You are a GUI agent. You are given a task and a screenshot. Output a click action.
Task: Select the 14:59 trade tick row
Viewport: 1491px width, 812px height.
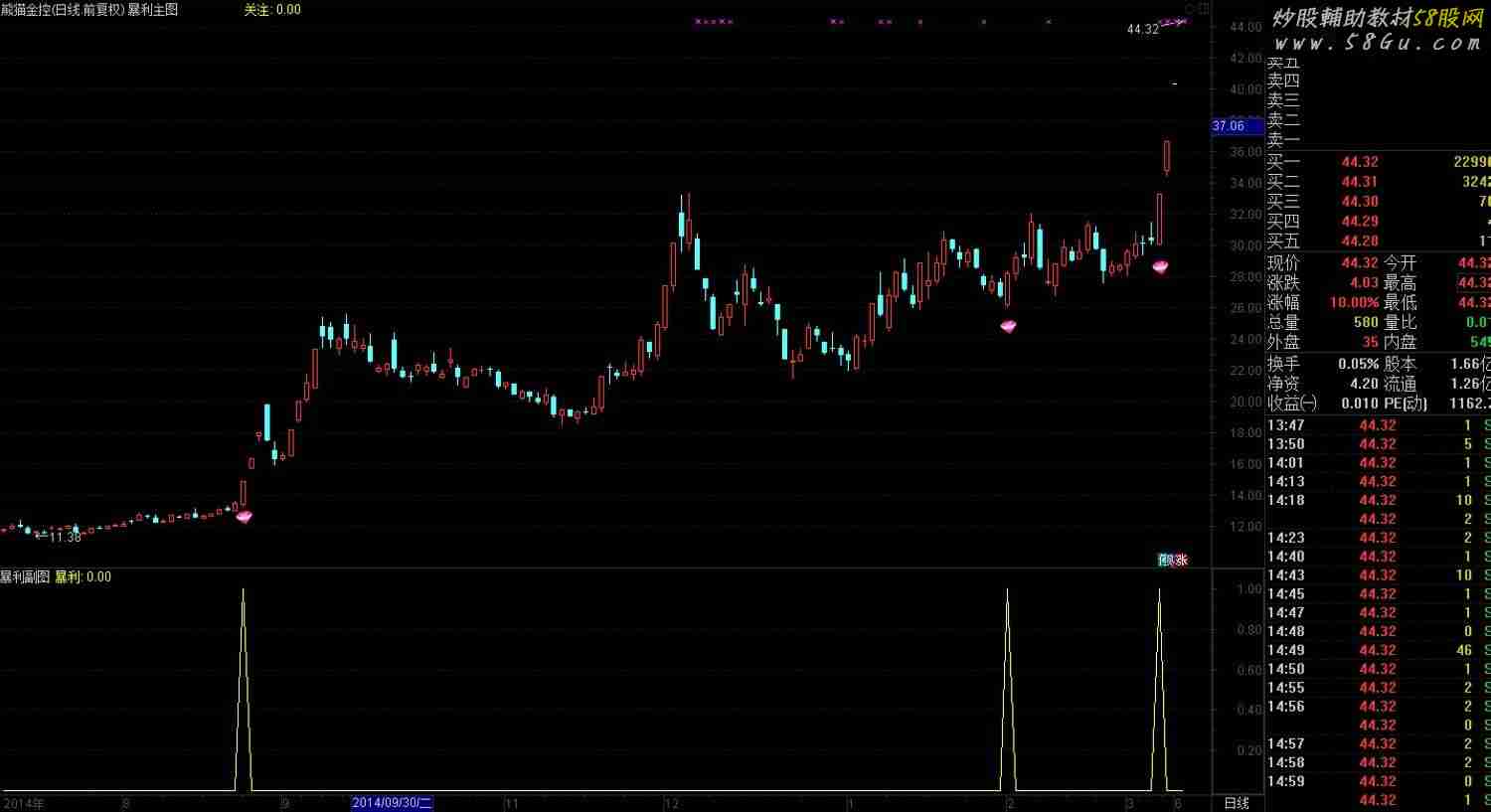pyautogui.click(x=1379, y=781)
